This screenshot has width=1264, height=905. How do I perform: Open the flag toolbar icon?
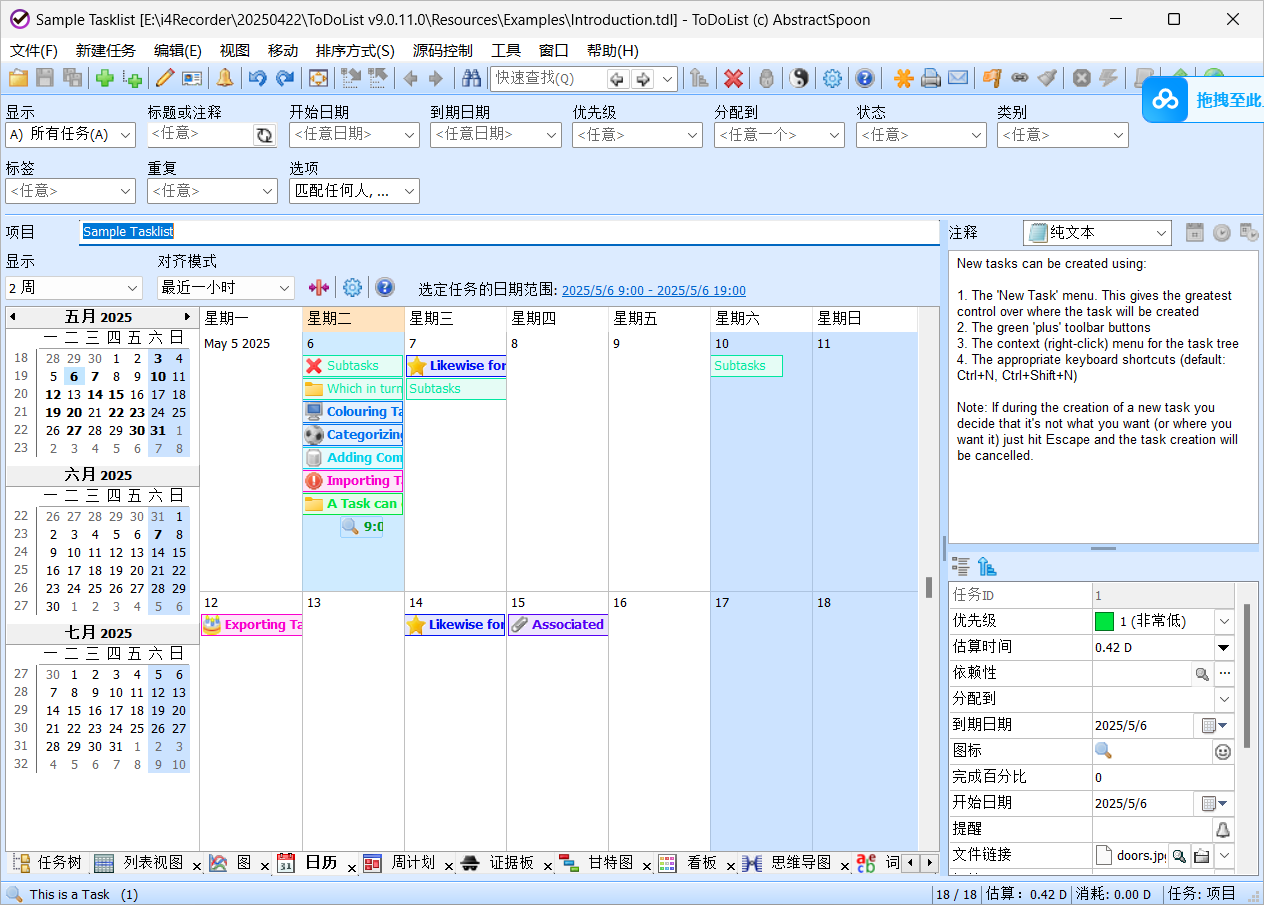[991, 78]
